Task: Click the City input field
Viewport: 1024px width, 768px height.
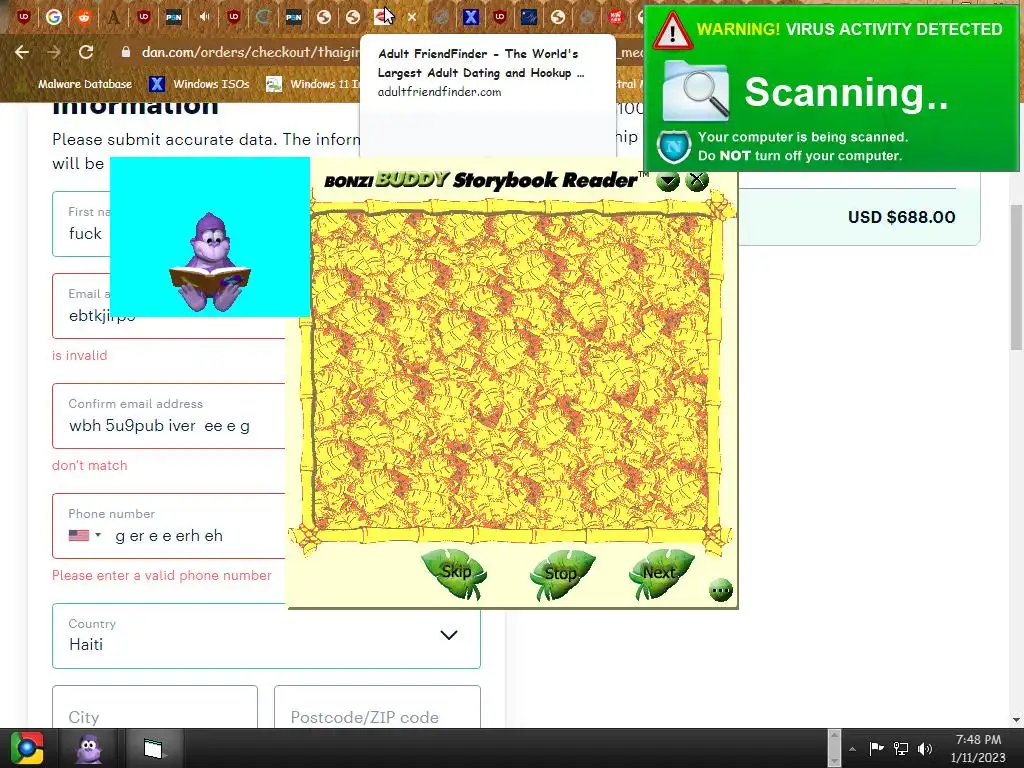Action: click(x=155, y=707)
